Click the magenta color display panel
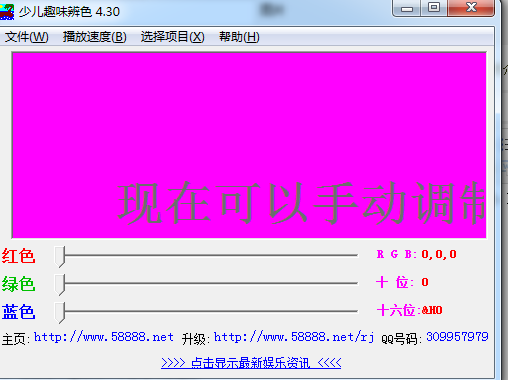This screenshot has height=380, width=508. 249,145
